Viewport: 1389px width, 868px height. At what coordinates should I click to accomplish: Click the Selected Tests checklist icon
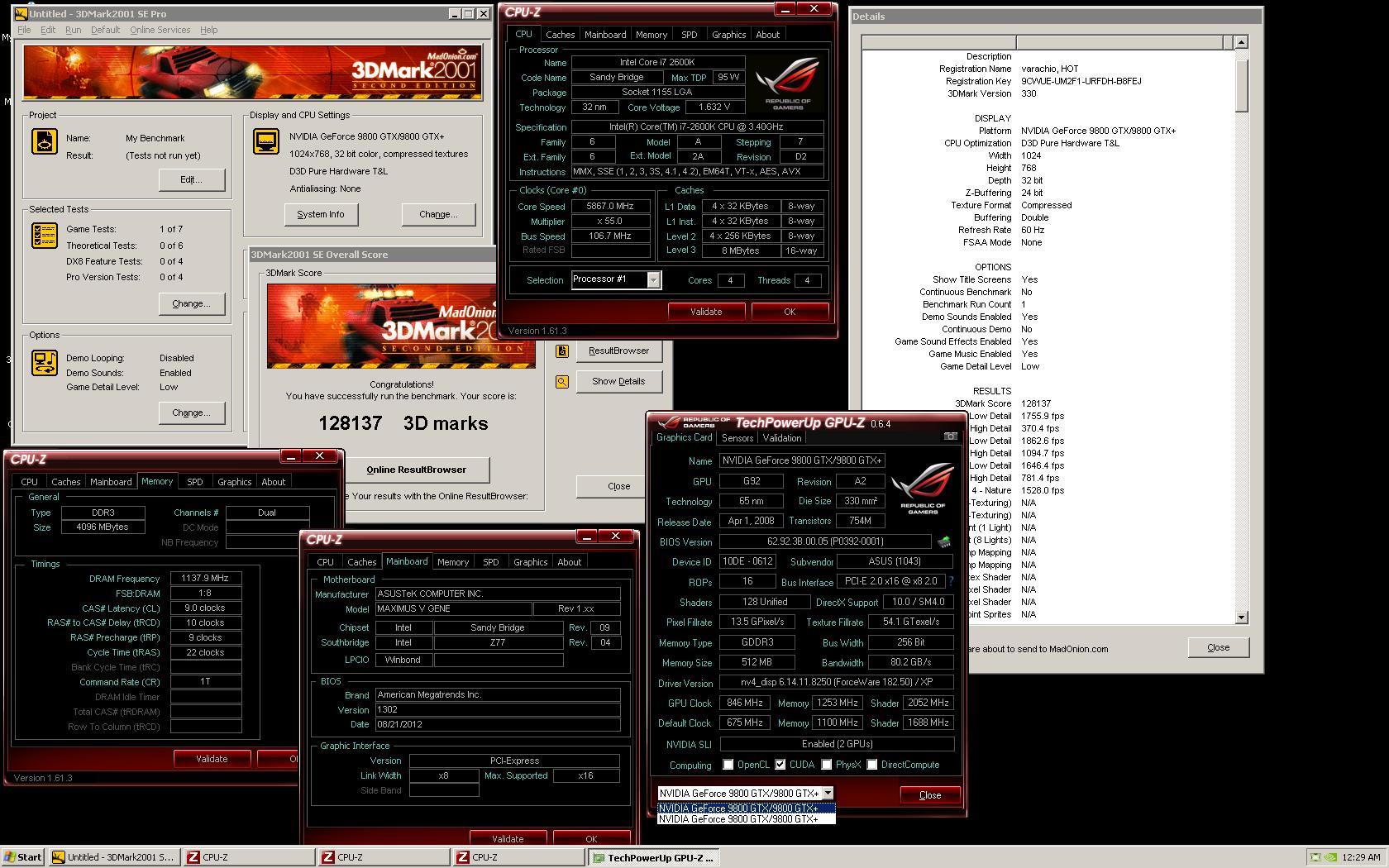[x=45, y=235]
